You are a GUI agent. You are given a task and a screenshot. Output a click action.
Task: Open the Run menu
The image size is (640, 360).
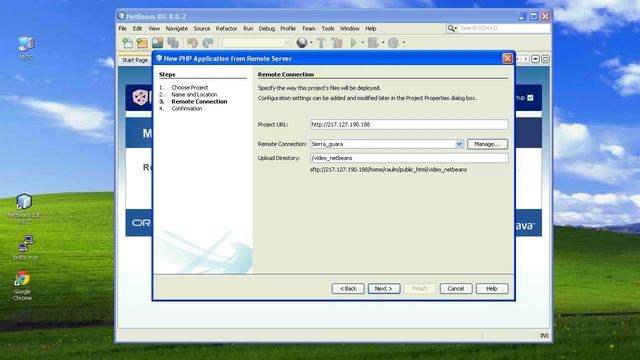pos(248,29)
